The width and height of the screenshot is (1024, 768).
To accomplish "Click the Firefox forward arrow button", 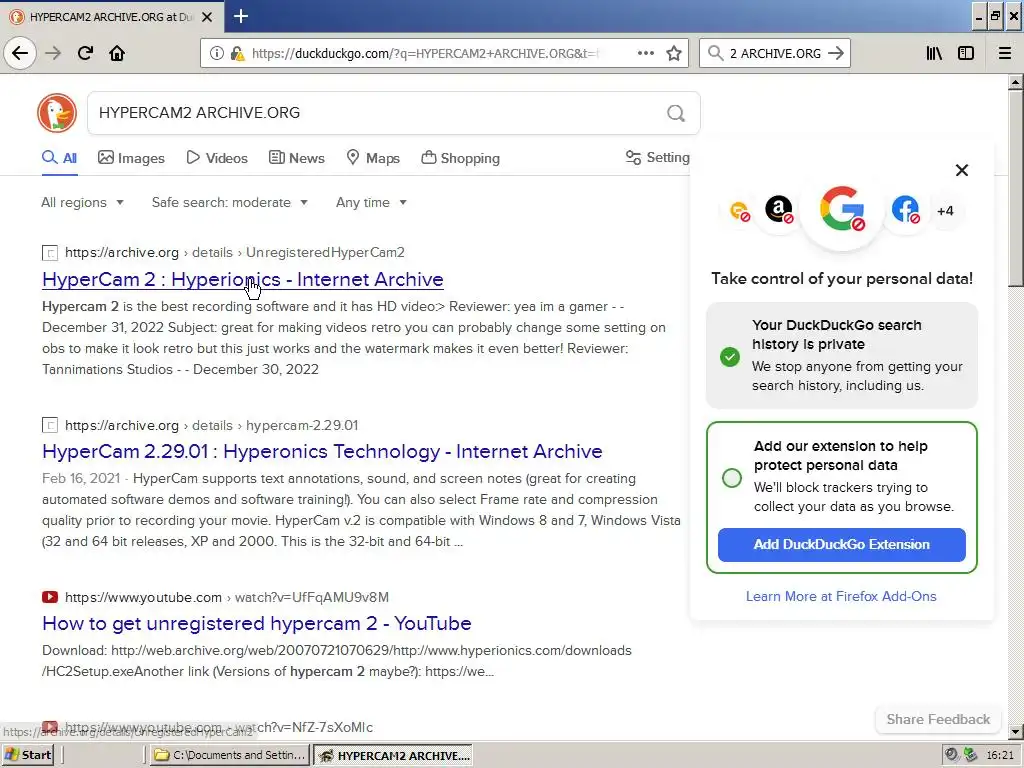I will tap(54, 53).
